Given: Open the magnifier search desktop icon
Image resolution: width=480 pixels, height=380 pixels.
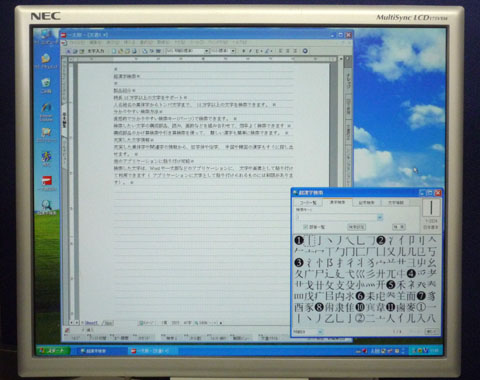Looking at the screenshot, I should pyautogui.click(x=47, y=207).
